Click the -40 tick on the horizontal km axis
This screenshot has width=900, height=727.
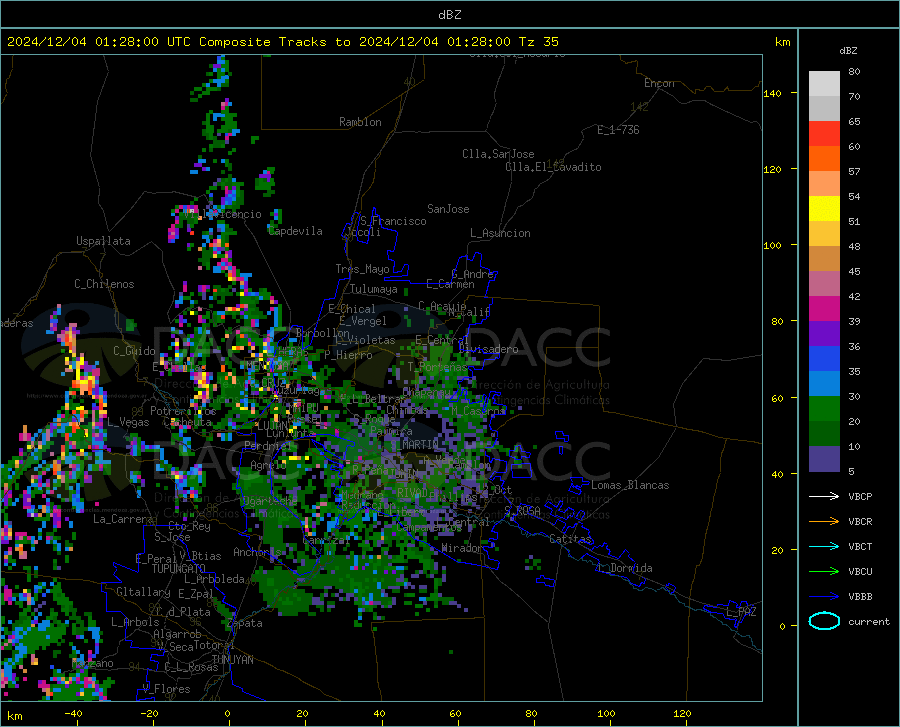click(73, 713)
